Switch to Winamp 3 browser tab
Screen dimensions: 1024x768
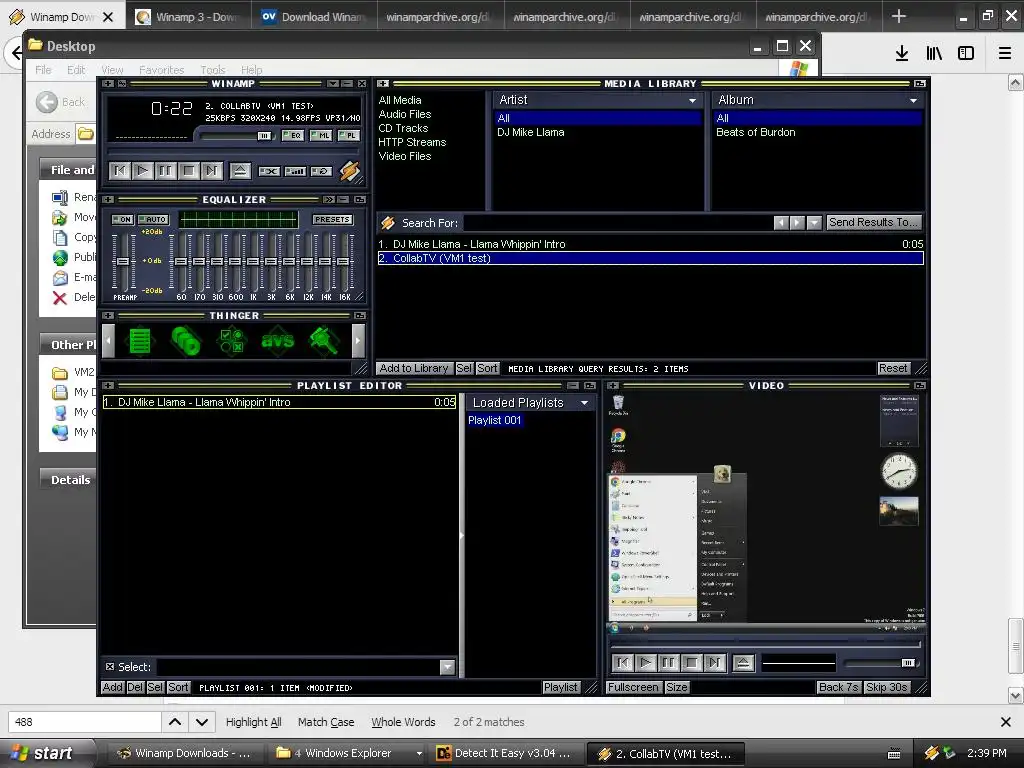189,17
